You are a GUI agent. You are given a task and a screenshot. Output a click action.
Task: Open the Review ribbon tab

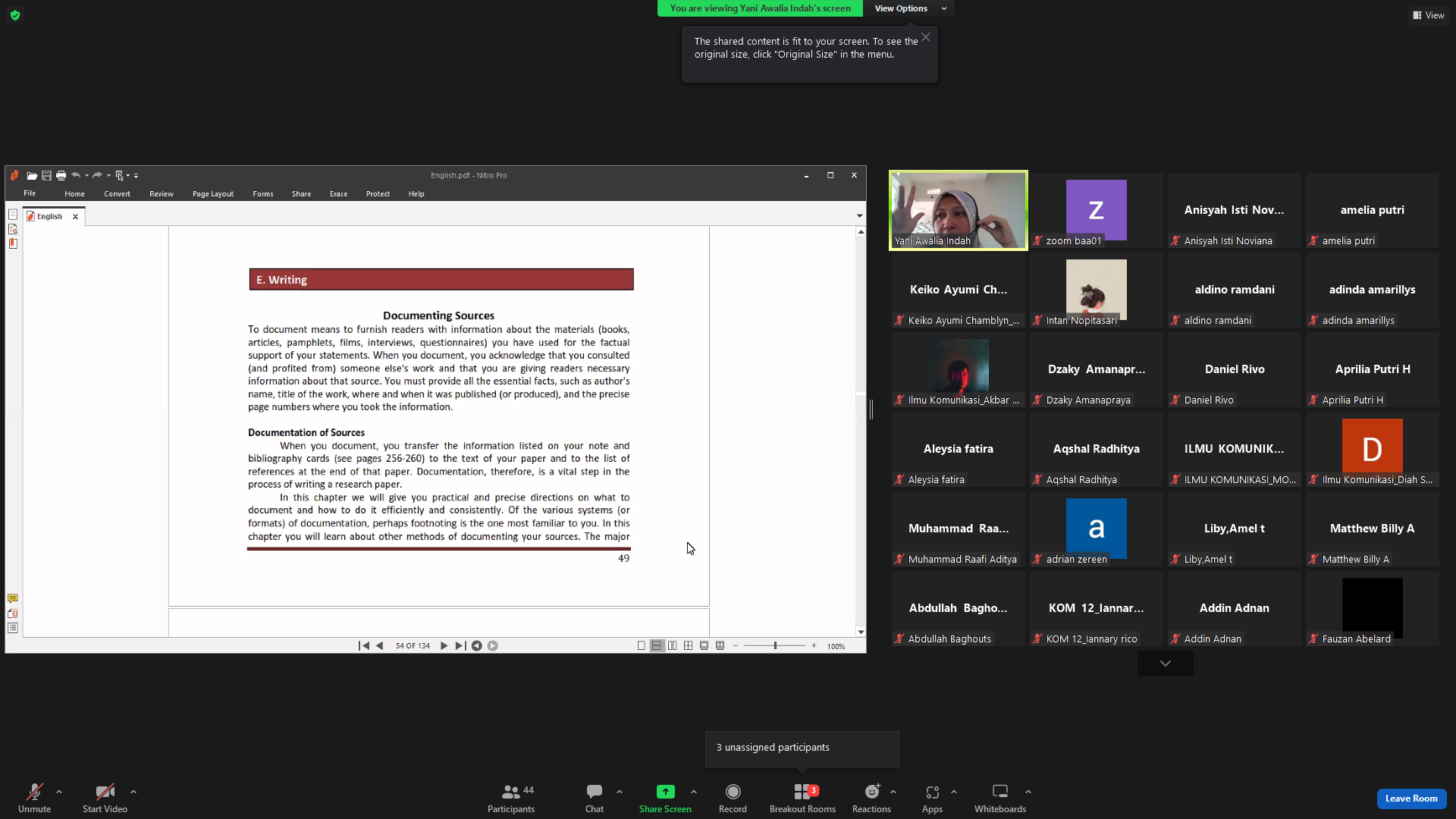pos(162,194)
